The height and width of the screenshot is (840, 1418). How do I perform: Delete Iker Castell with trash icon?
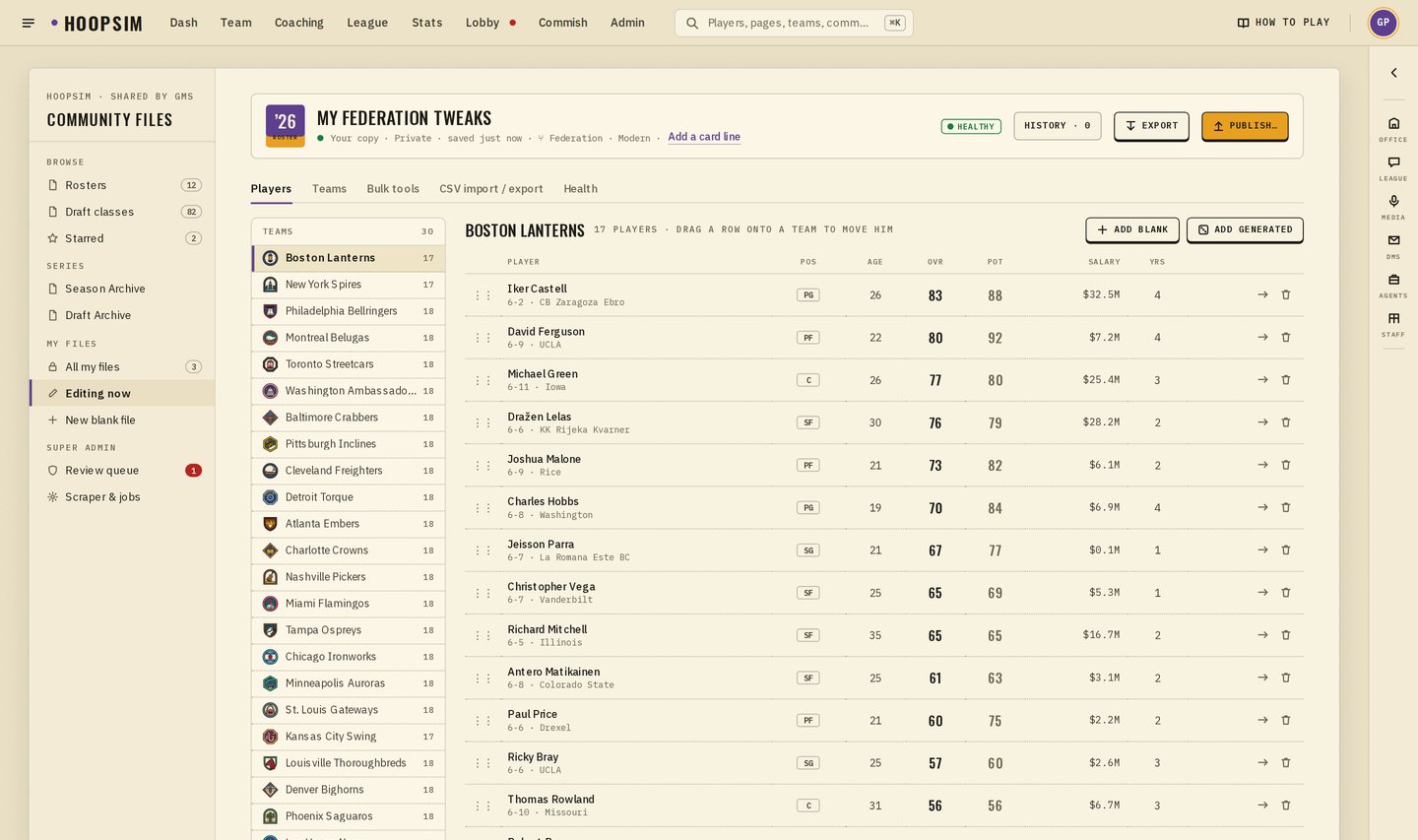point(1285,294)
